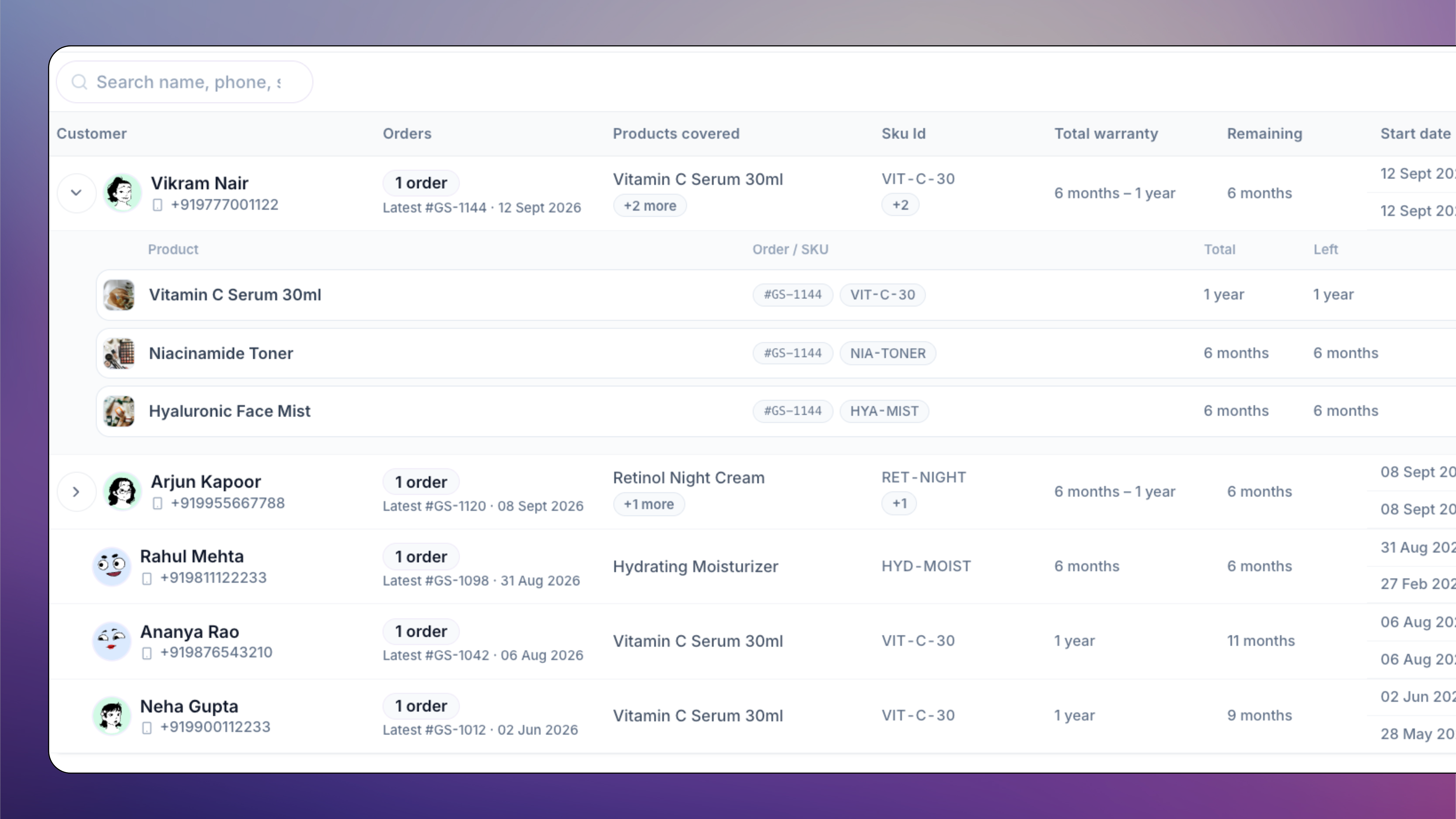Click the +1 SKU badge for Arjun Kapoor
Screen dimensions: 1456x819
[x=899, y=503]
